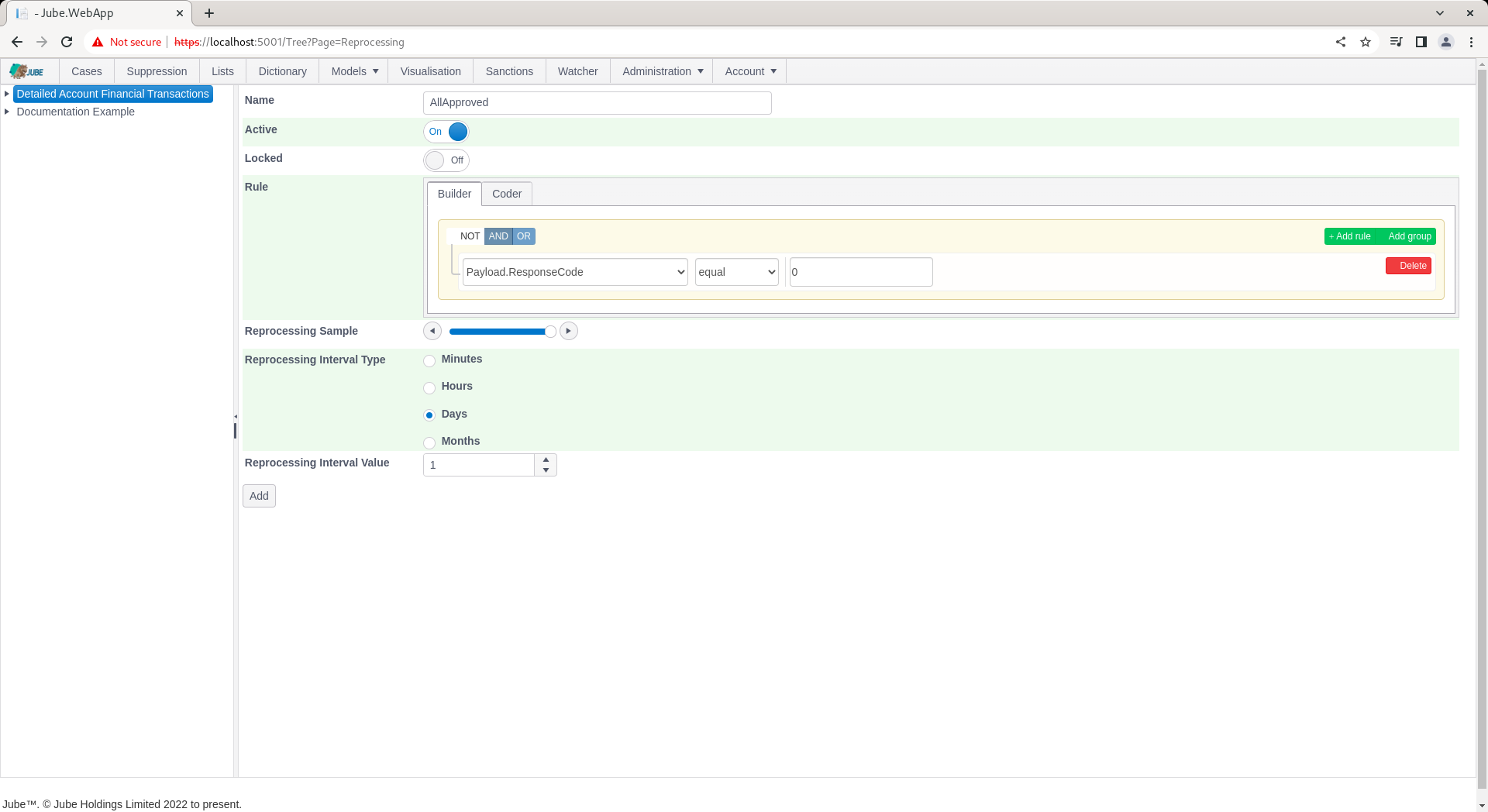
Task: Open the Suppression menu
Action: [x=157, y=71]
